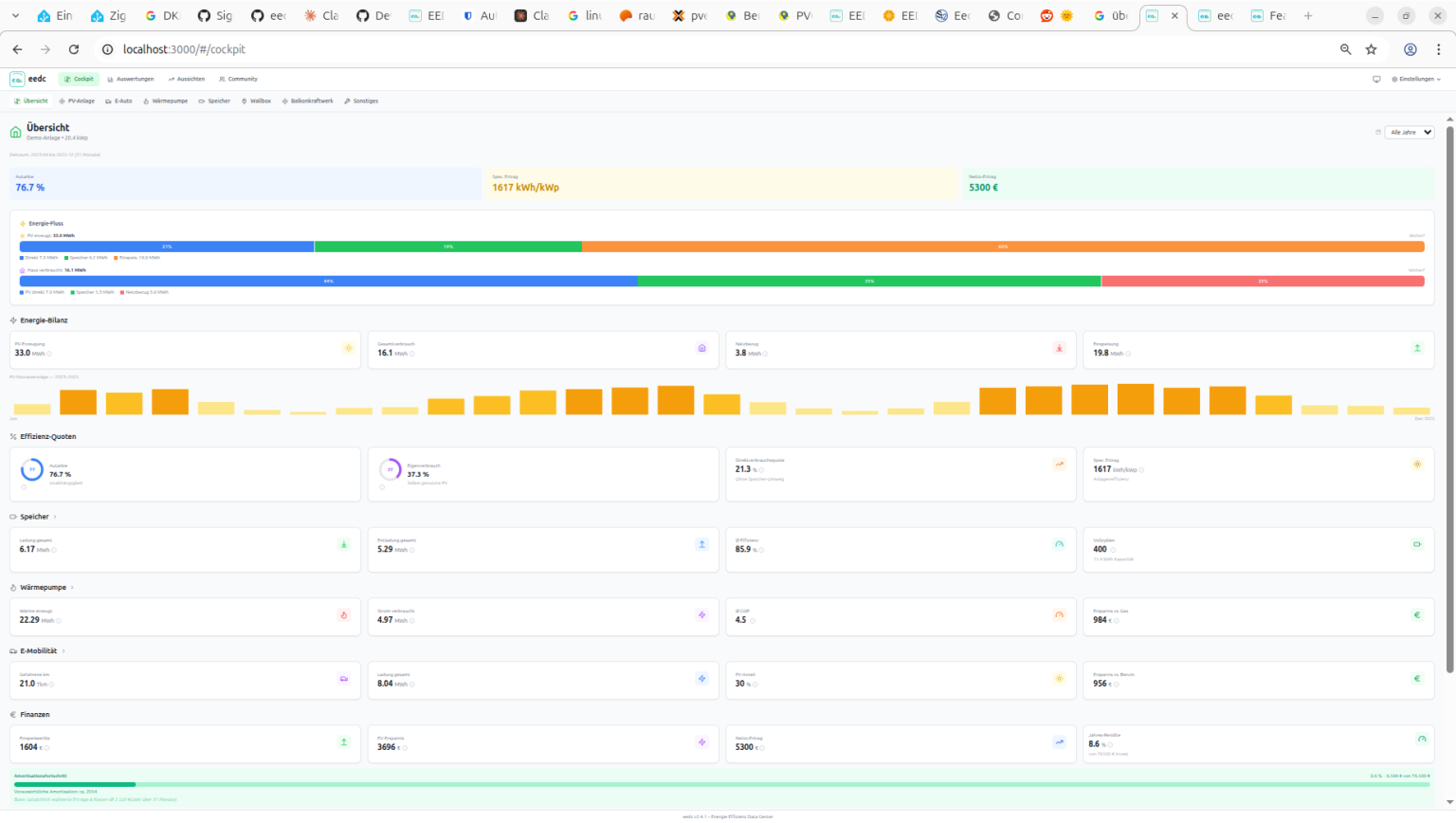Open the Auswertungen menu item
The height and width of the screenshot is (823, 1456).
tap(131, 80)
